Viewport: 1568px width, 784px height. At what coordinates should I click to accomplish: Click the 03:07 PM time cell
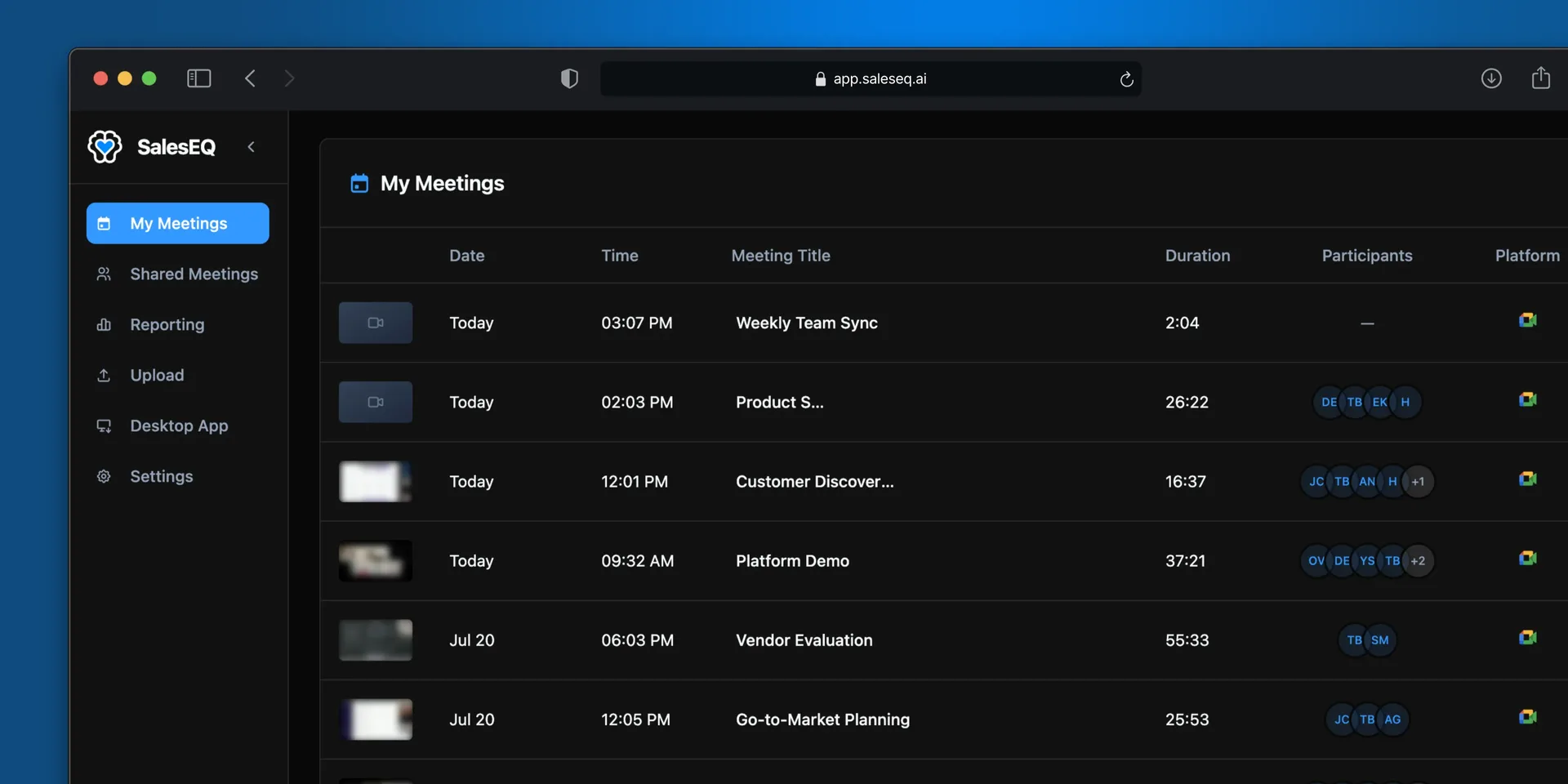[637, 323]
